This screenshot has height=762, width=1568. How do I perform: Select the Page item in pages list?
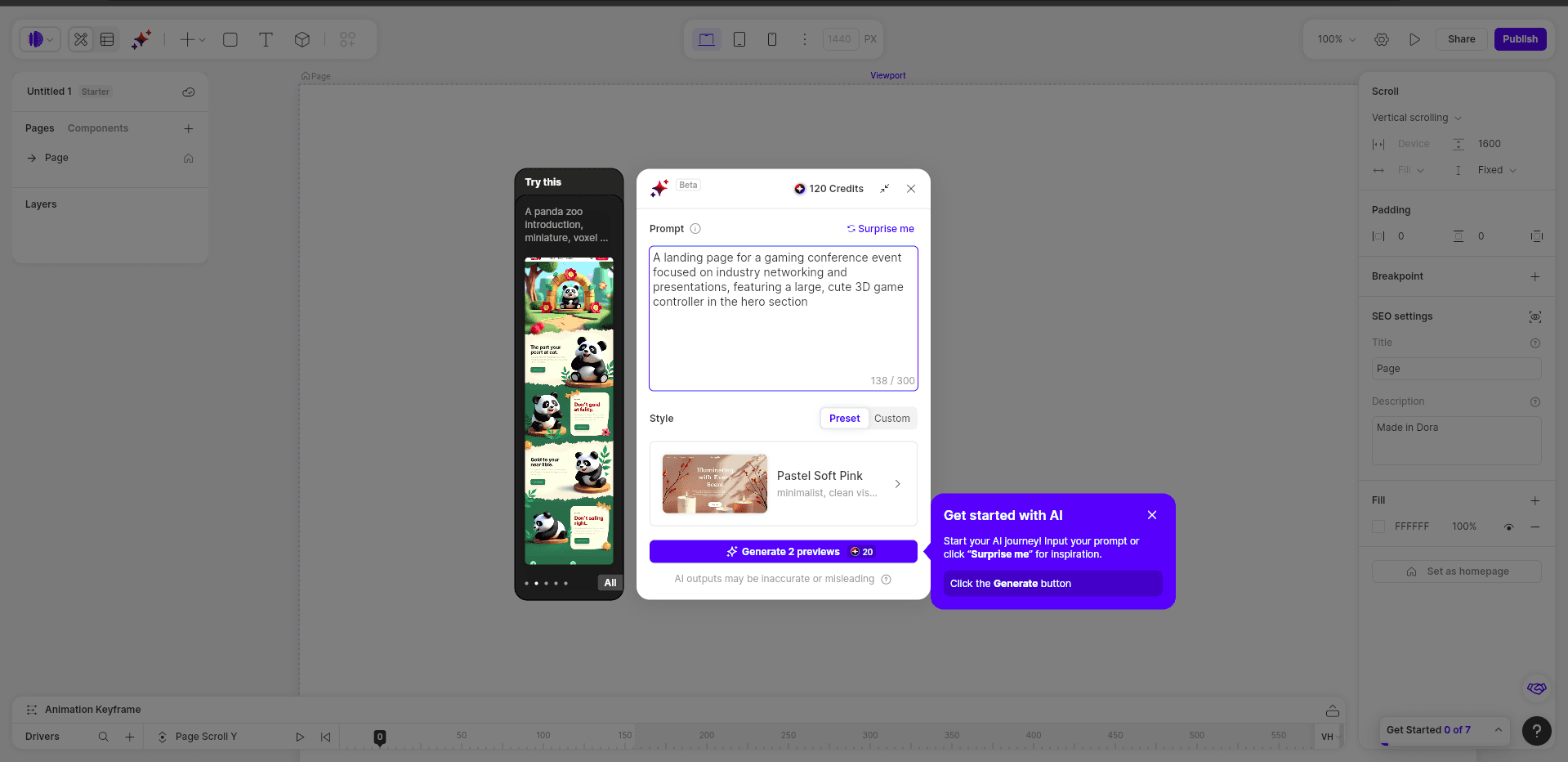109,158
